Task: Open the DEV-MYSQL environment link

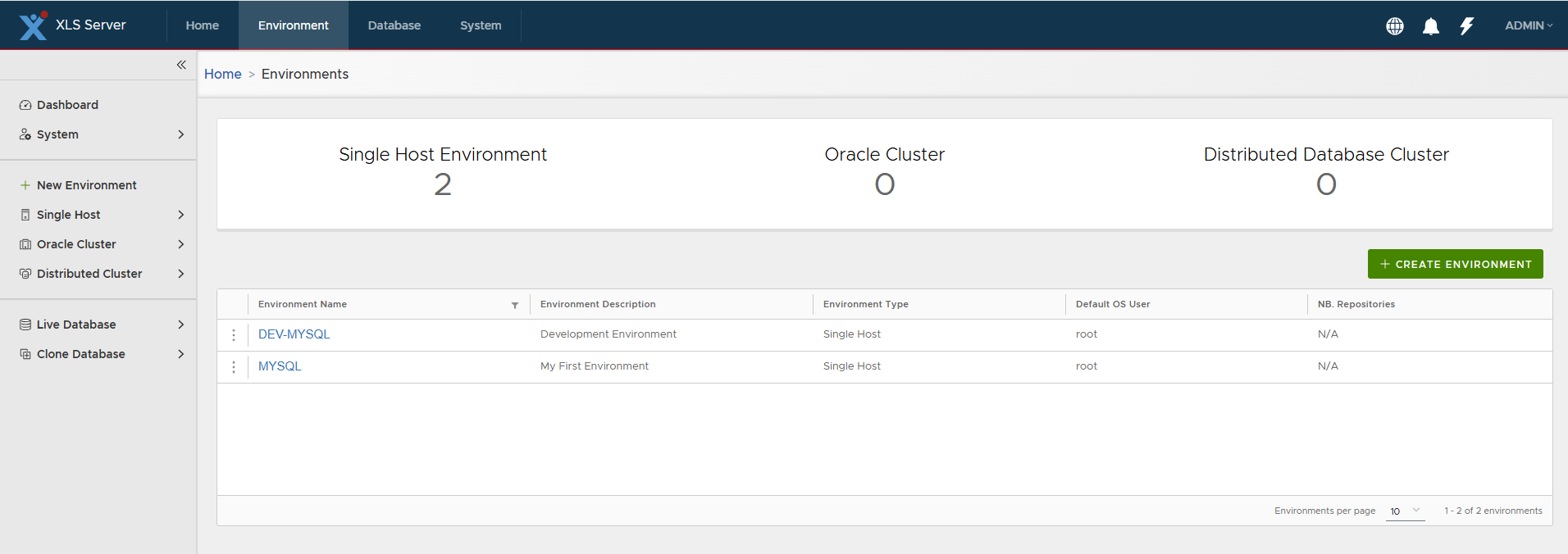Action: click(x=294, y=334)
